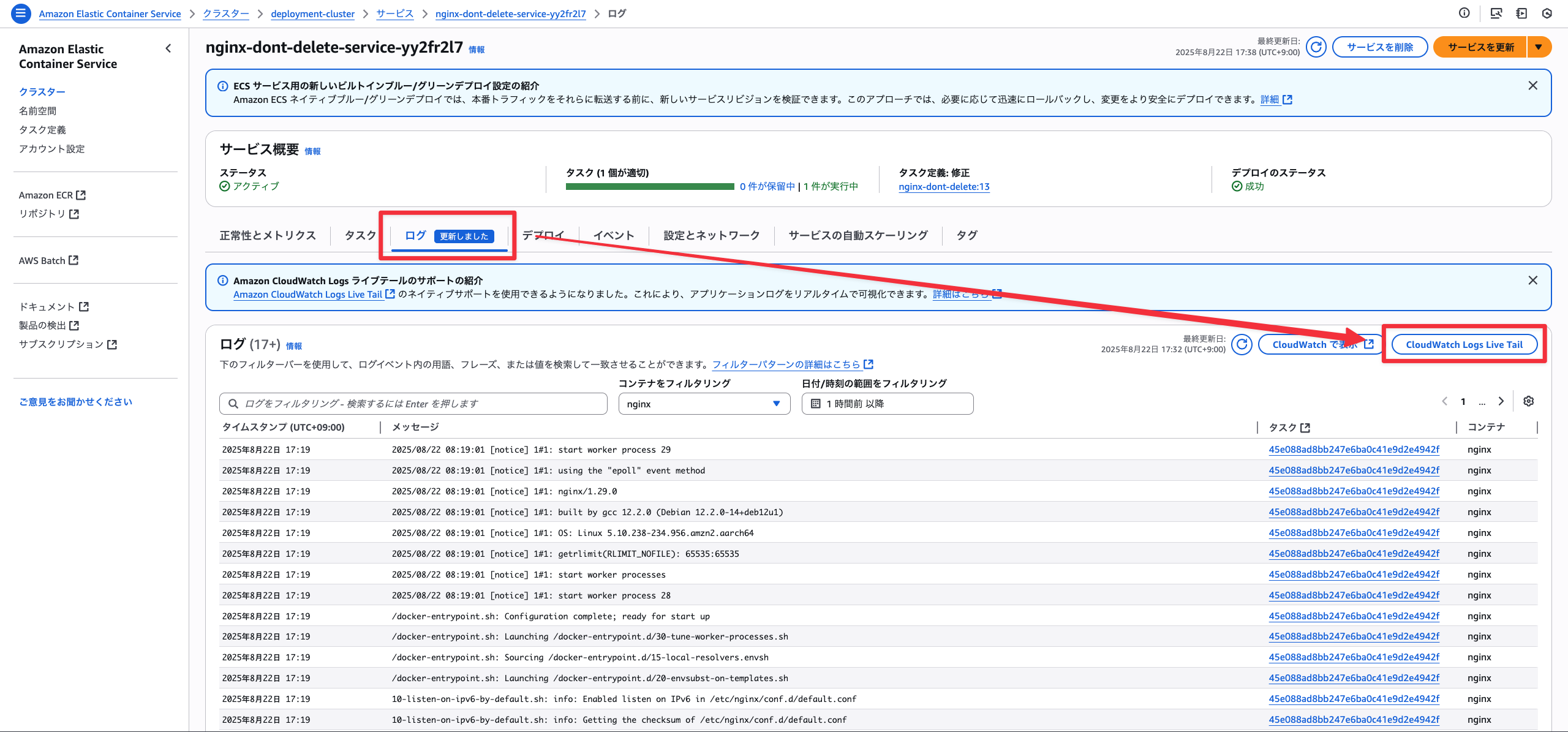Click the sign-in arrow panel icon in top bar
The height and width of the screenshot is (732, 1568).
coord(1521,13)
